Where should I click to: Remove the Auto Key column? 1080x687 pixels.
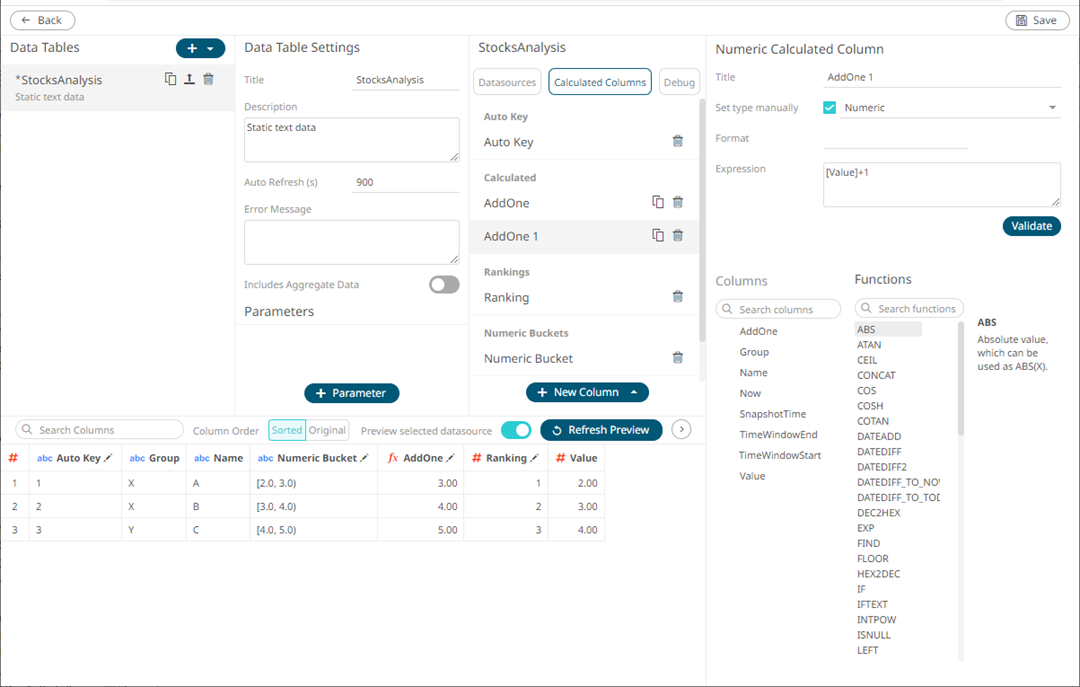tap(678, 141)
